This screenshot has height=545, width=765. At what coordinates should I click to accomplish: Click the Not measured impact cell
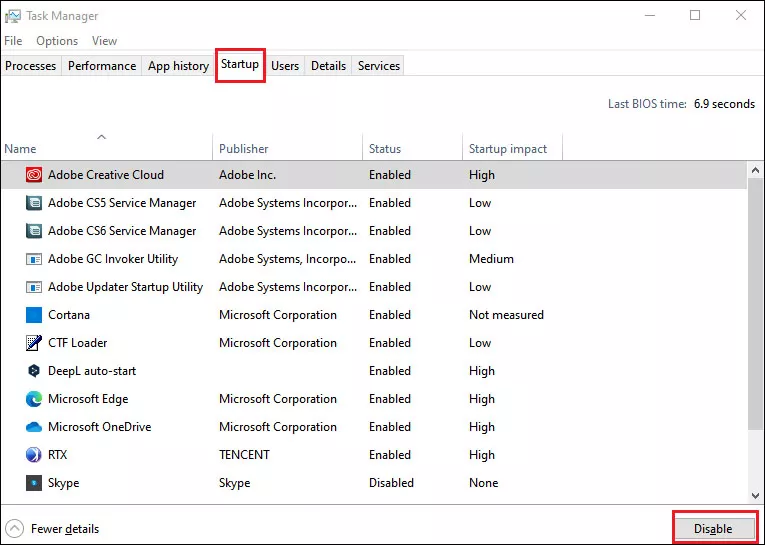(506, 315)
